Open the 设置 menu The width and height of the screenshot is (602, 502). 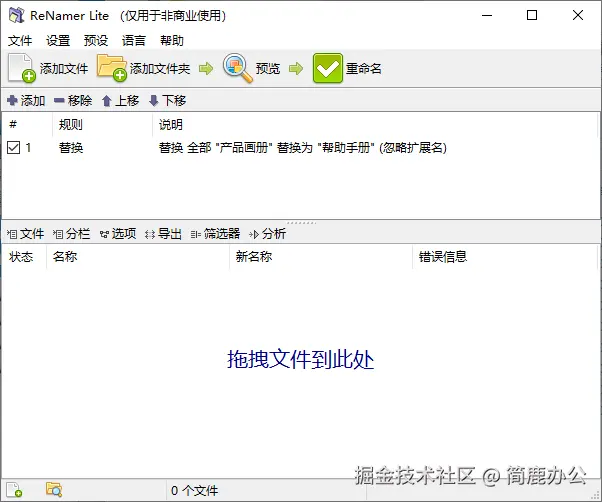click(x=58, y=40)
